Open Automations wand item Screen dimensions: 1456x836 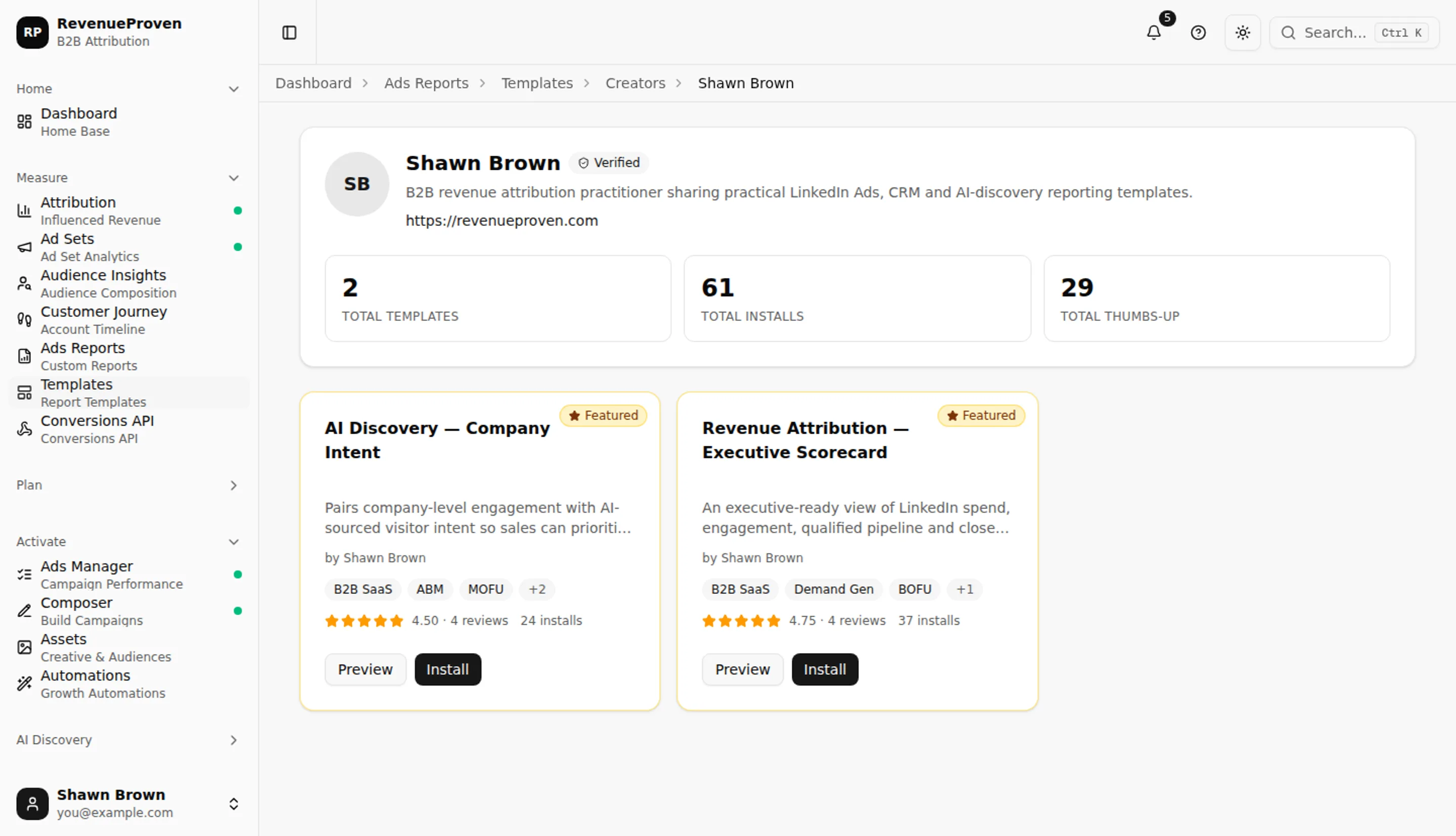click(x=128, y=684)
